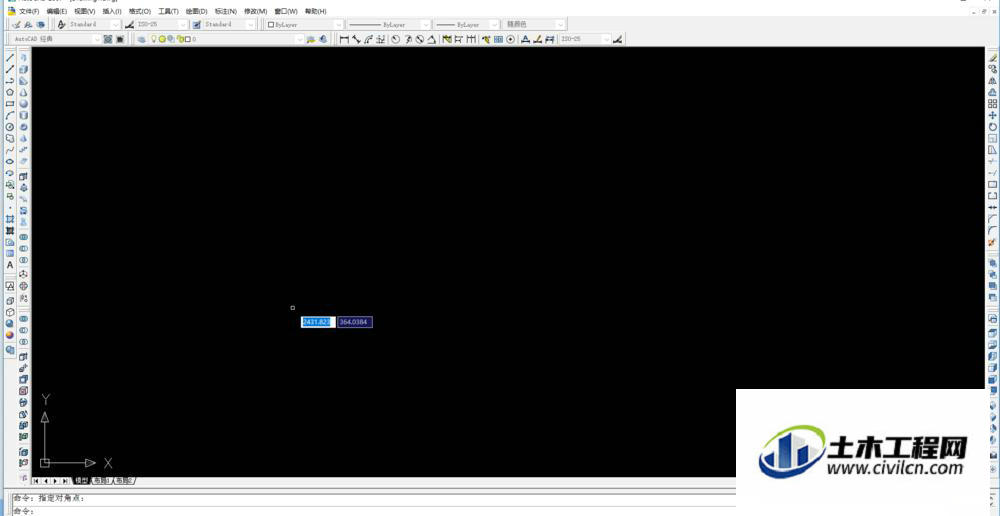Screen dimensions: 1000x516
Task: Click the Radius dimension tool
Action: 395,40
